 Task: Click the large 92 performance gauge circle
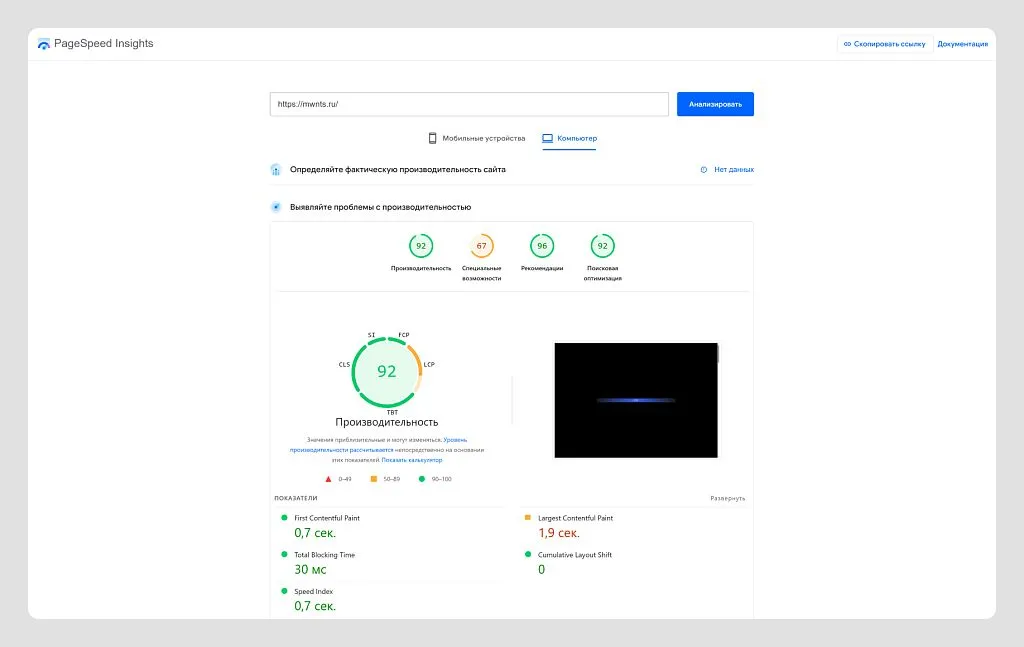click(x=387, y=371)
